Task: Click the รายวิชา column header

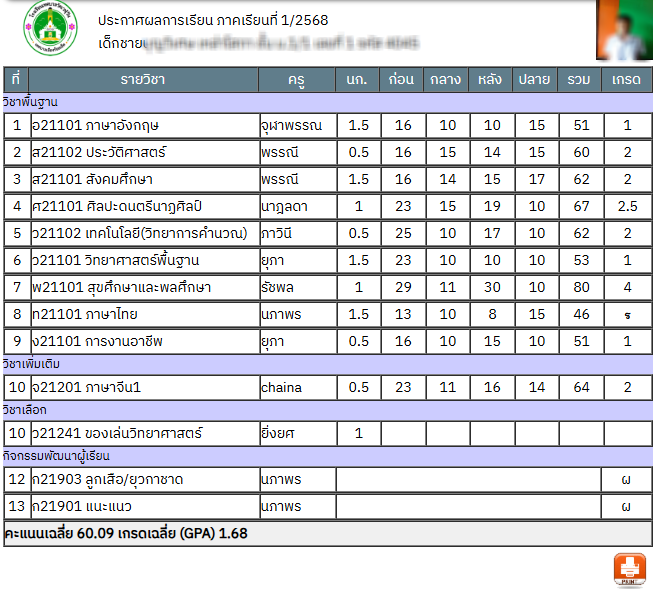Action: click(x=143, y=79)
